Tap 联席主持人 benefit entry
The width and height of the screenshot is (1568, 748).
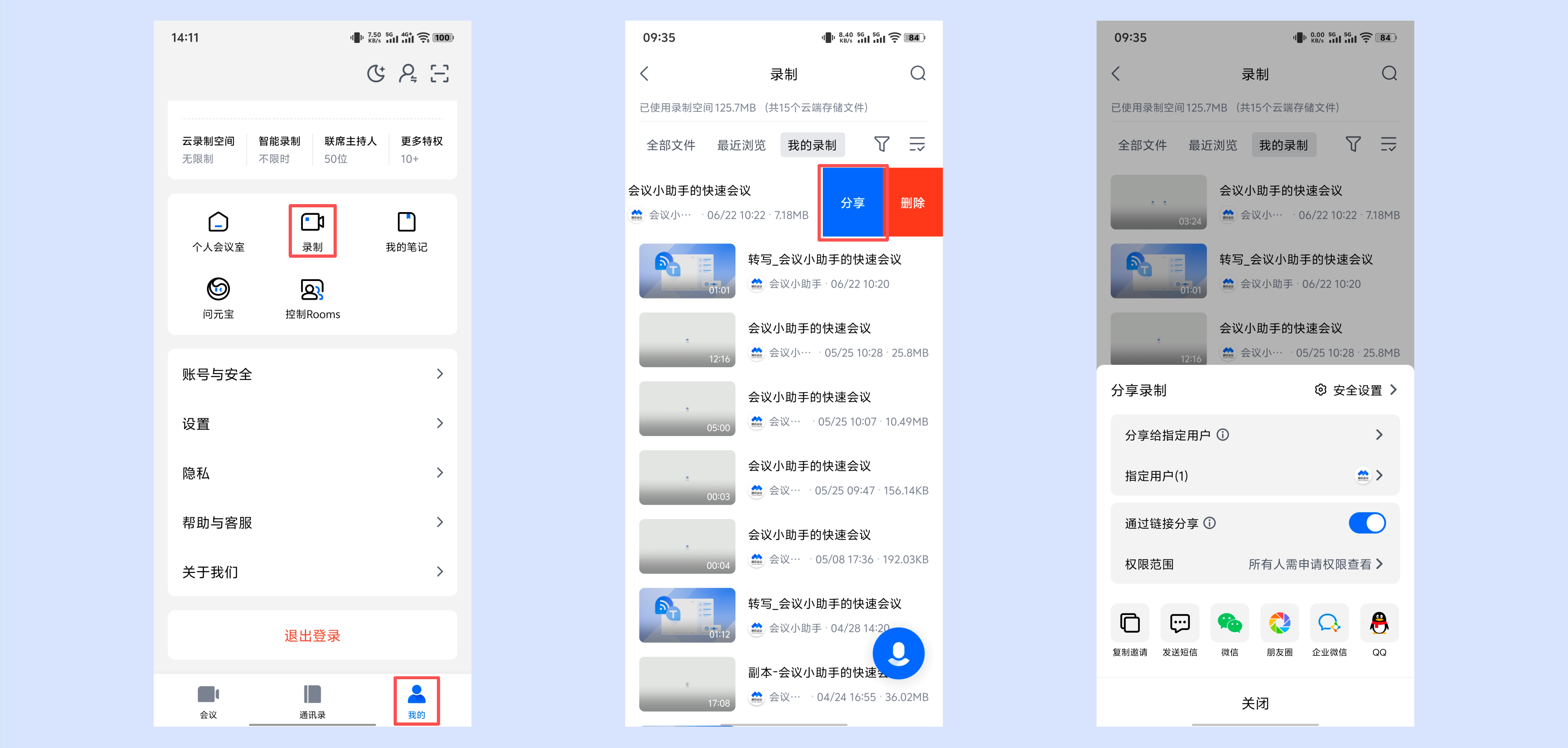(351, 149)
